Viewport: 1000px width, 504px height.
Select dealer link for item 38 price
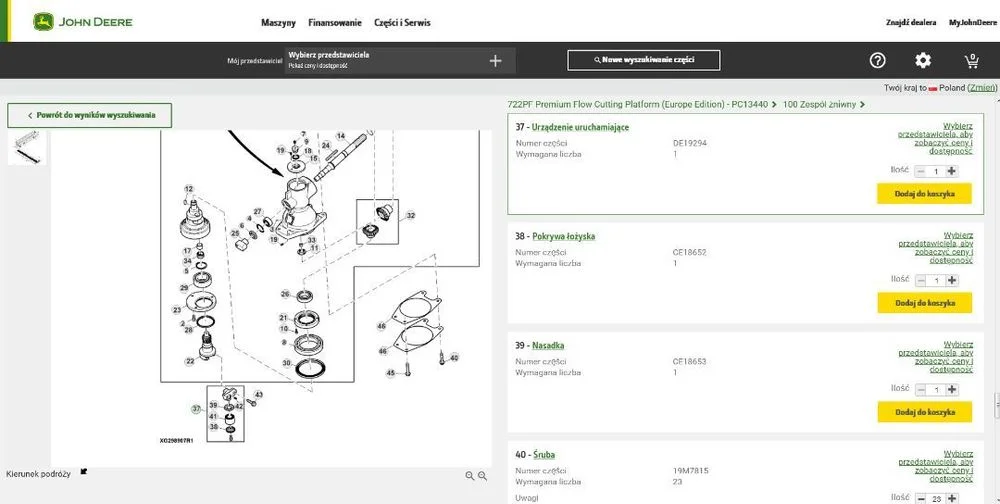pyautogui.click(x=936, y=248)
